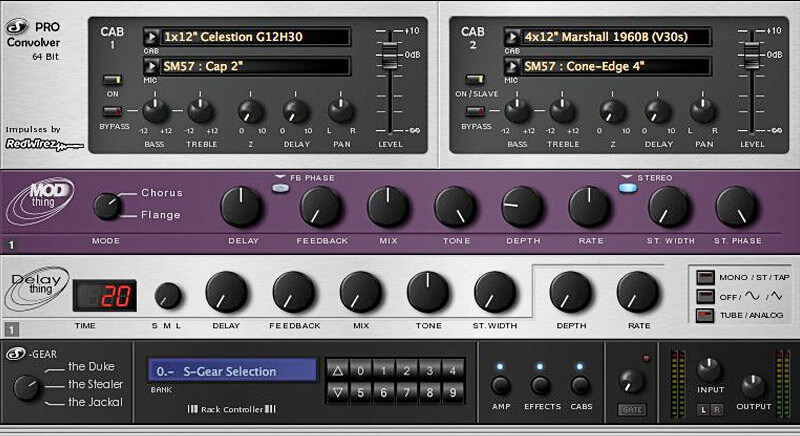Viewport: 800px width, 436px height.
Task: Show the CABS rack section
Action: coord(580,386)
